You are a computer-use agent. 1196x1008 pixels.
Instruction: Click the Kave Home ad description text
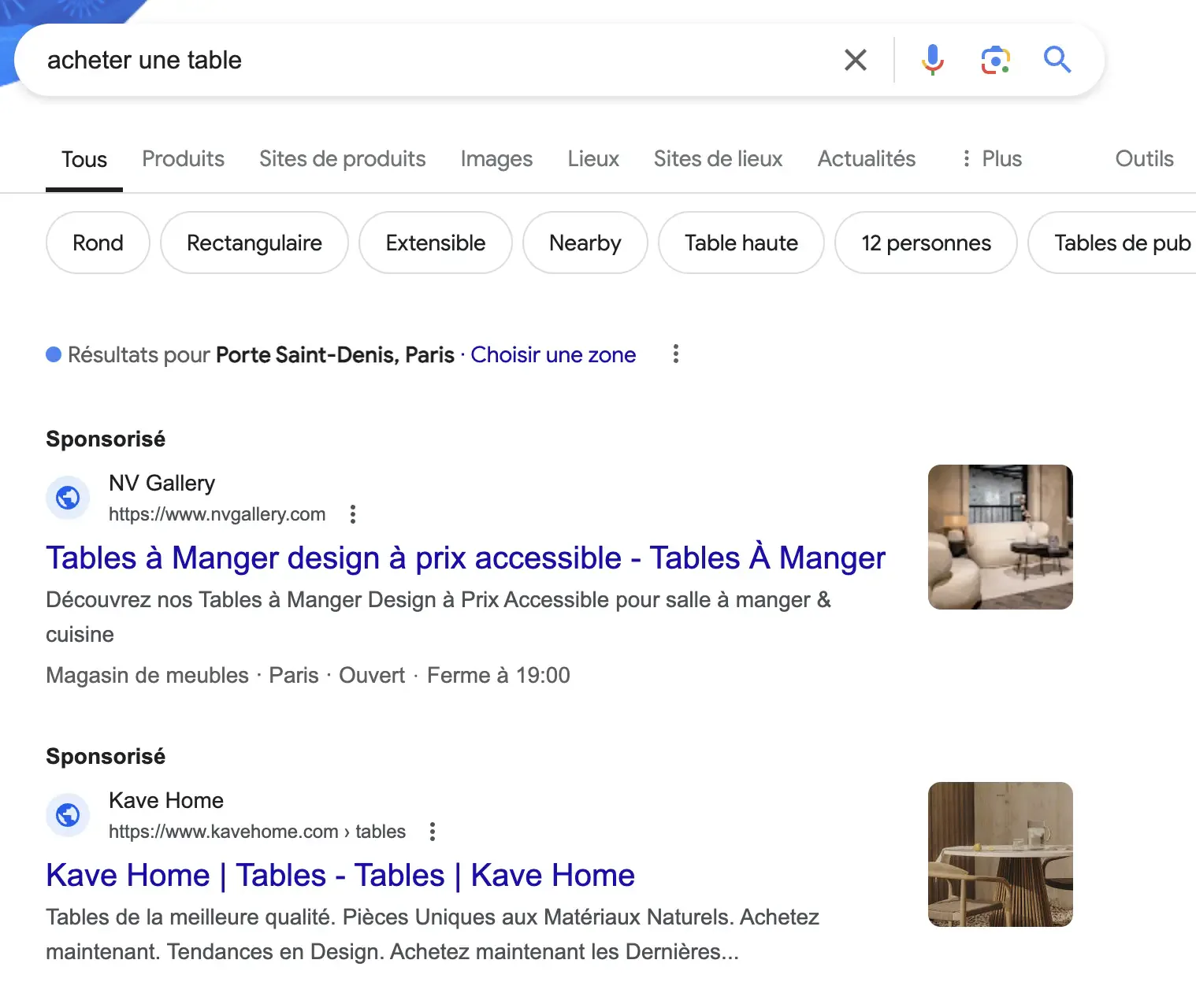(x=433, y=934)
